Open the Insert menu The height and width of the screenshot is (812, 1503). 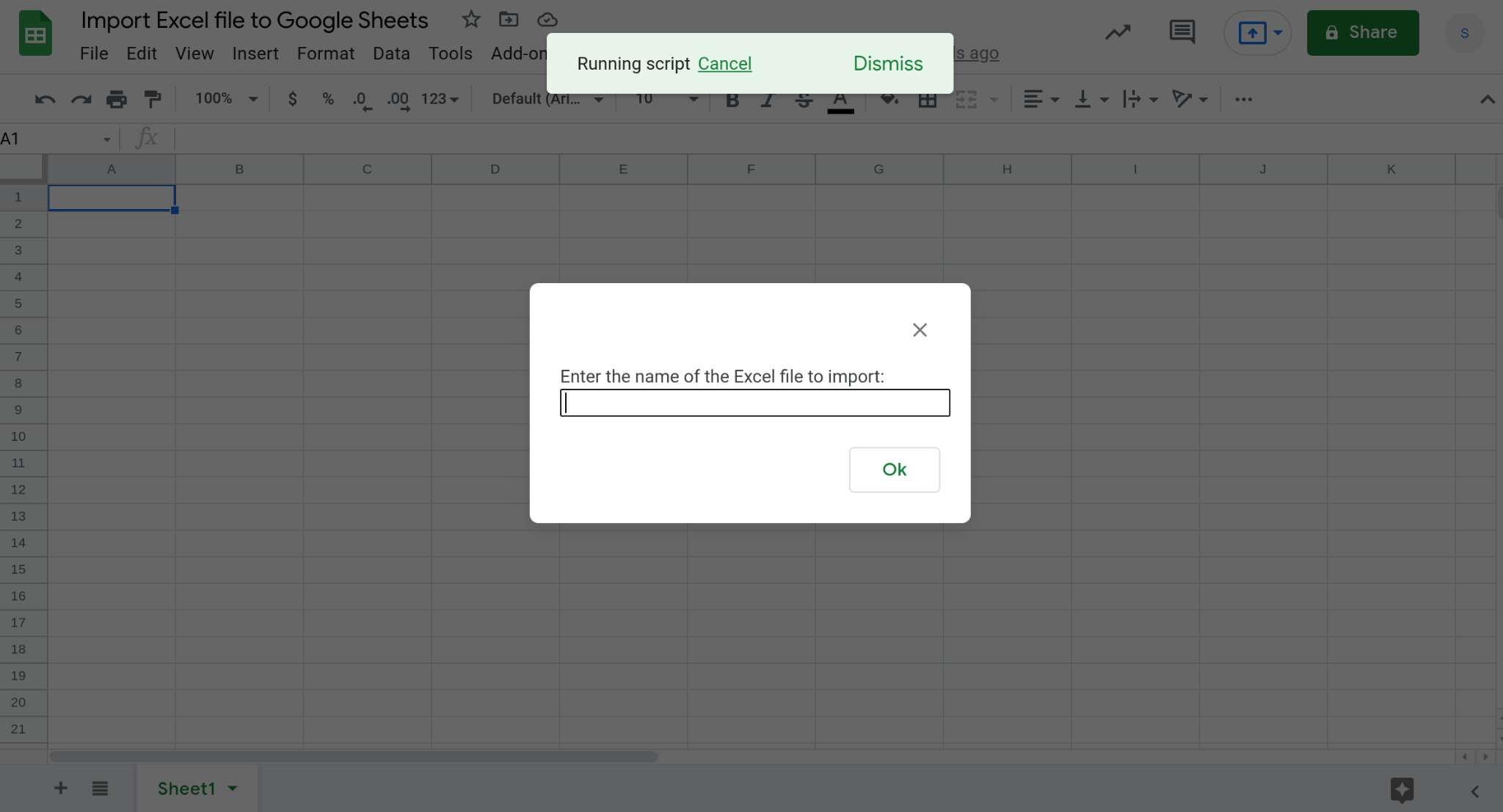(255, 54)
